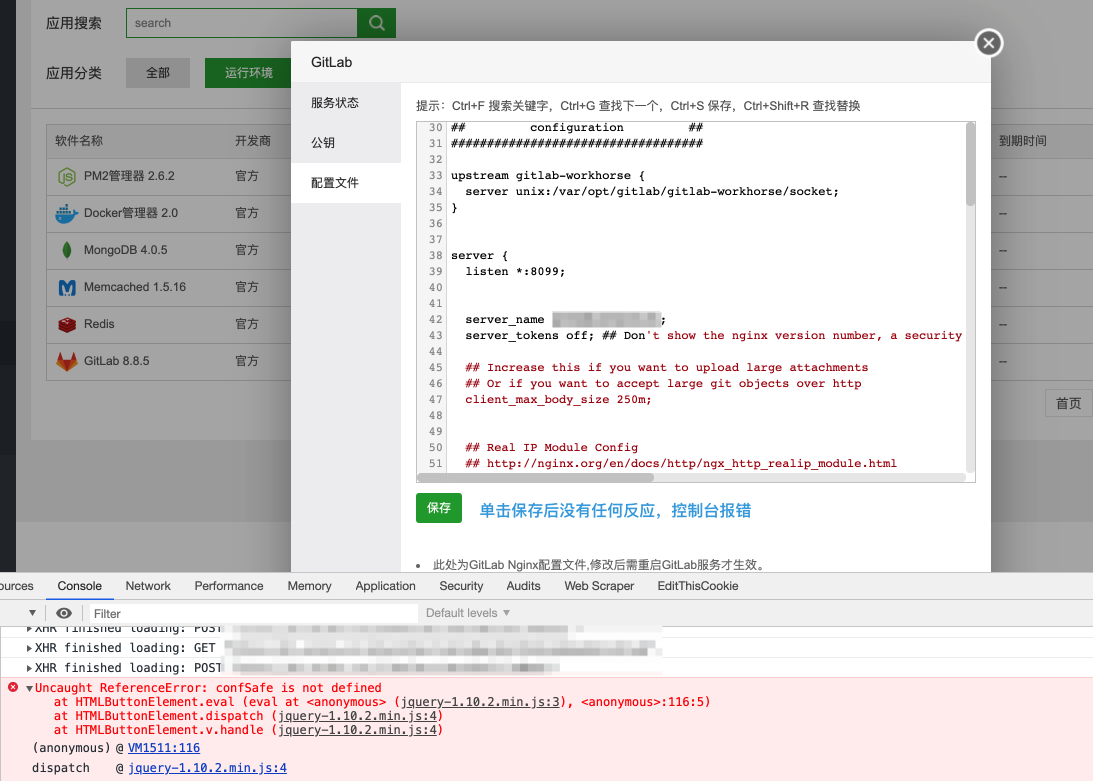The width and height of the screenshot is (1093, 781).
Task: Click the green search magnifier button
Action: 376,23
